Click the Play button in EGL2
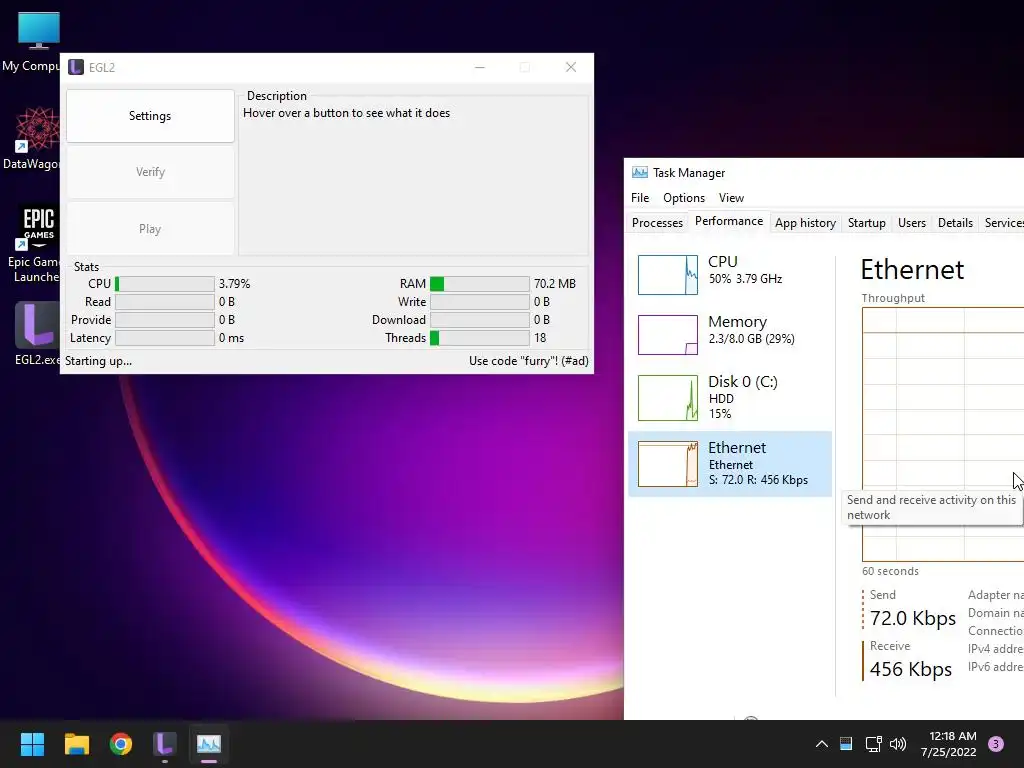This screenshot has height=768, width=1024. 150,229
